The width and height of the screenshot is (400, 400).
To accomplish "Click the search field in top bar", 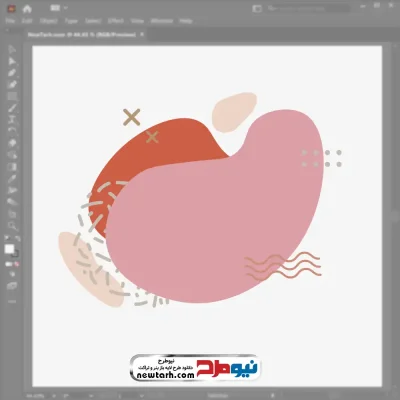I will [x=308, y=9].
